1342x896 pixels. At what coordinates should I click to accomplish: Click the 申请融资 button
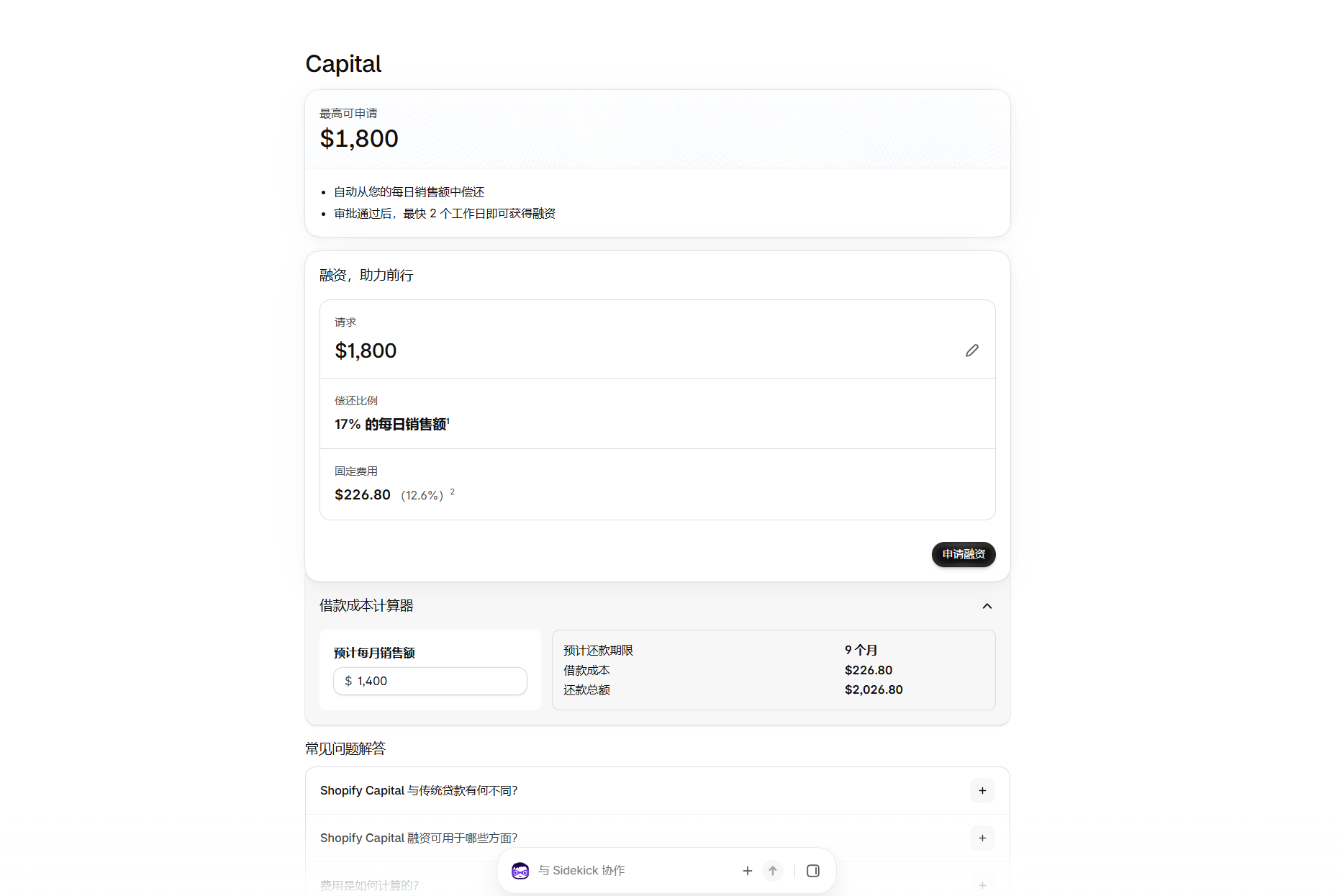964,554
